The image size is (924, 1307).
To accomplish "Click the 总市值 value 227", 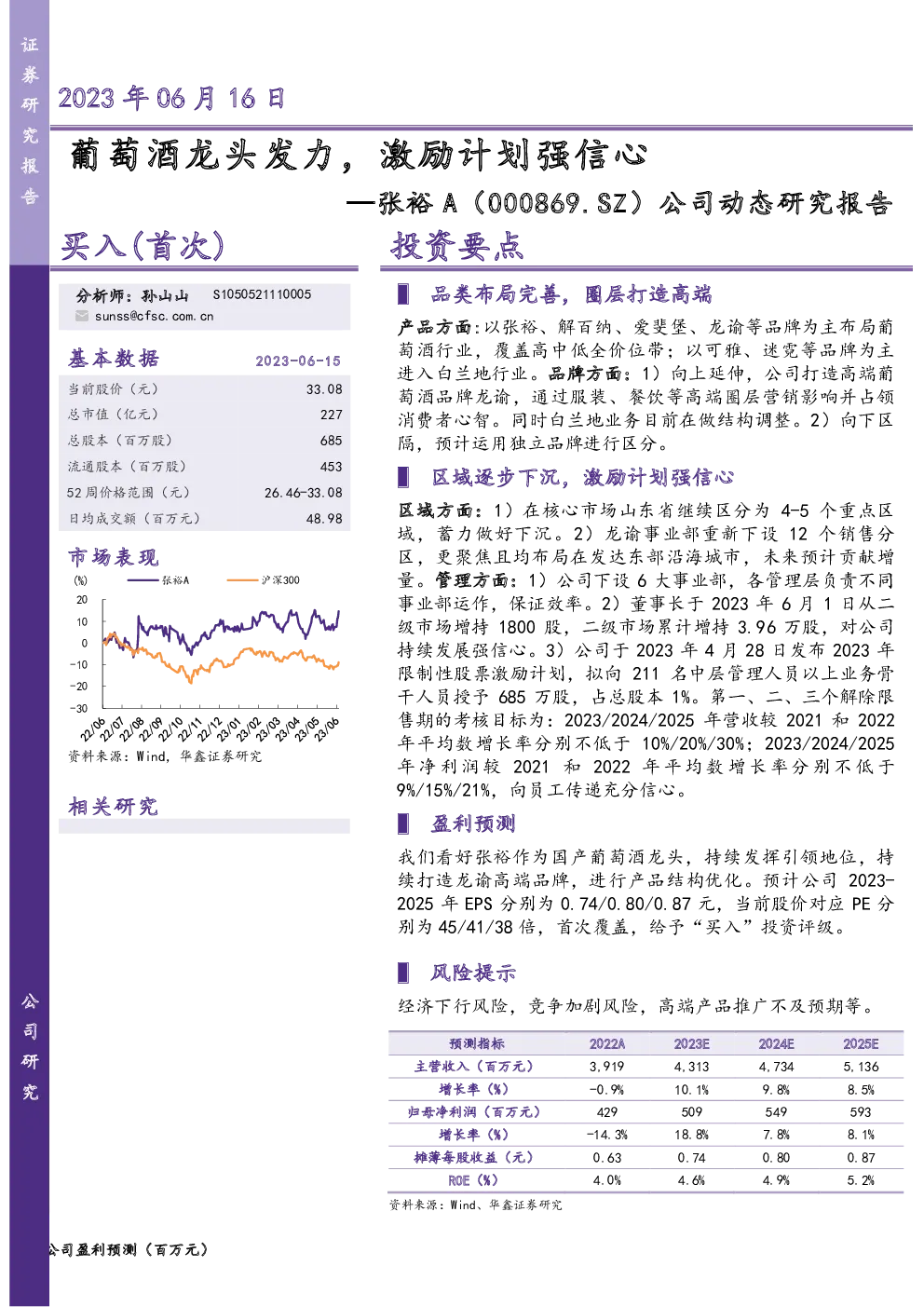I will [x=331, y=415].
